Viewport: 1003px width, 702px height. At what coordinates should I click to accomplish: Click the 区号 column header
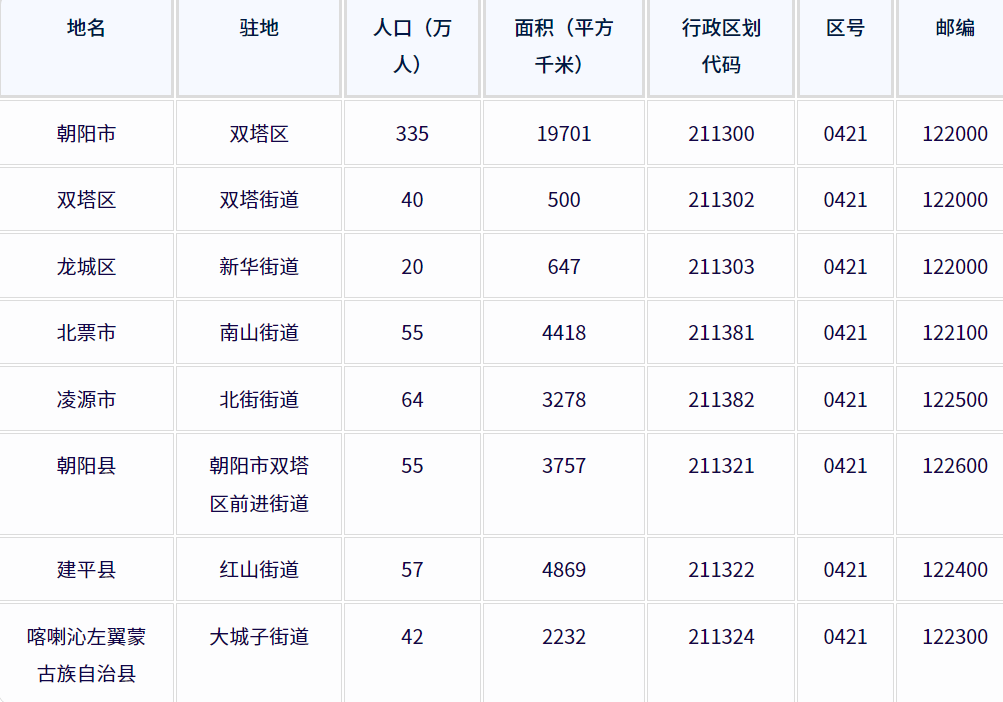(x=845, y=47)
